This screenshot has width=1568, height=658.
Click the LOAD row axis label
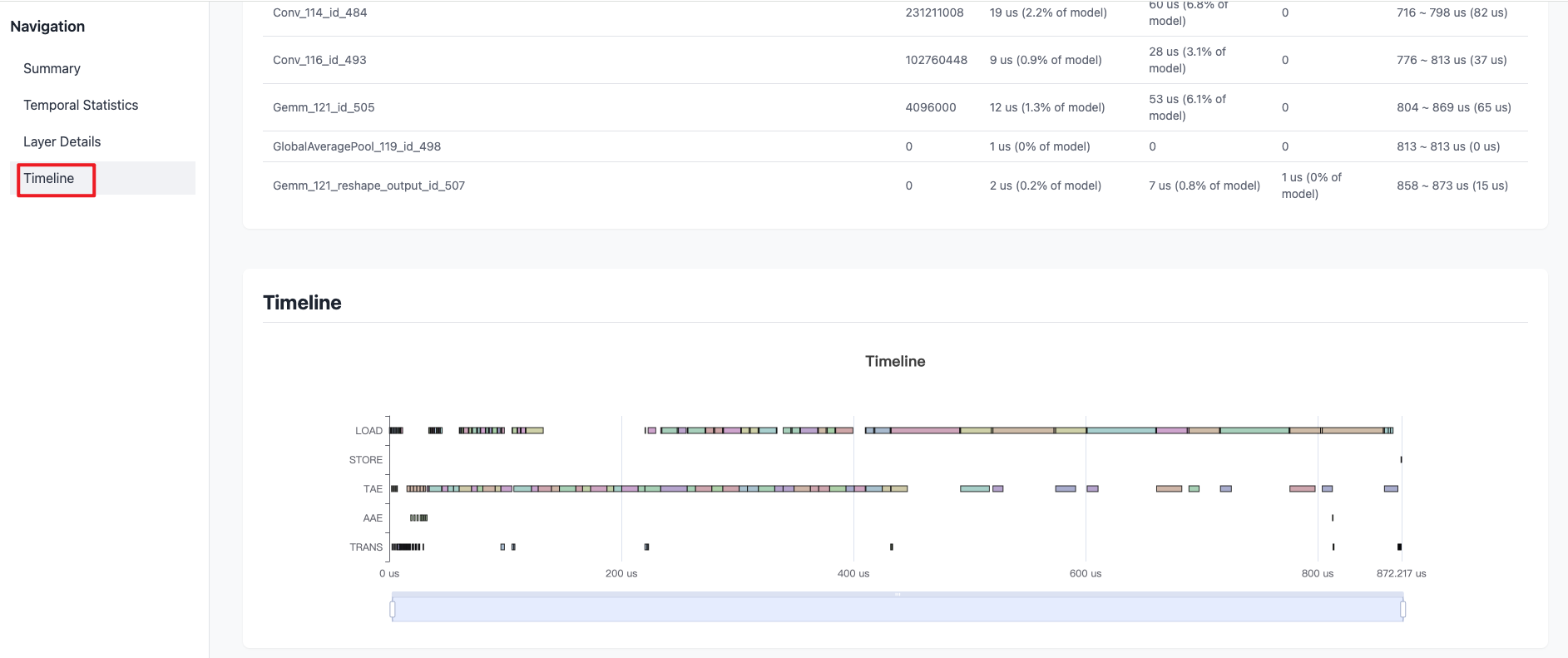point(369,431)
